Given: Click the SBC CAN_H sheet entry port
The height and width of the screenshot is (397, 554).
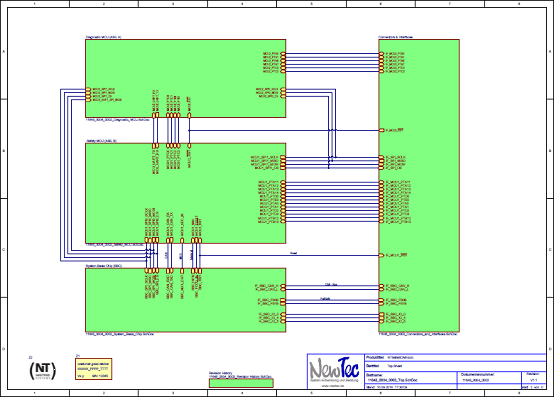Looking at the screenshot, I should click(283, 286).
